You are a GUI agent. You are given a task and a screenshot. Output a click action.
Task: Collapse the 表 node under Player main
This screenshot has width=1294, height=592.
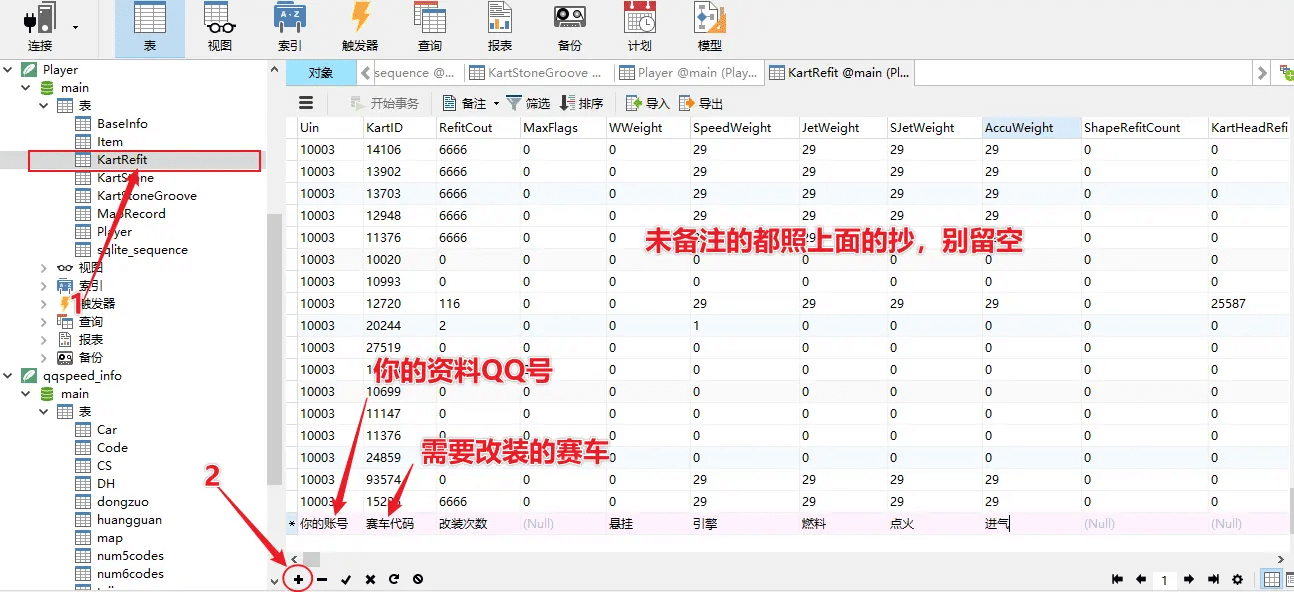click(x=44, y=106)
